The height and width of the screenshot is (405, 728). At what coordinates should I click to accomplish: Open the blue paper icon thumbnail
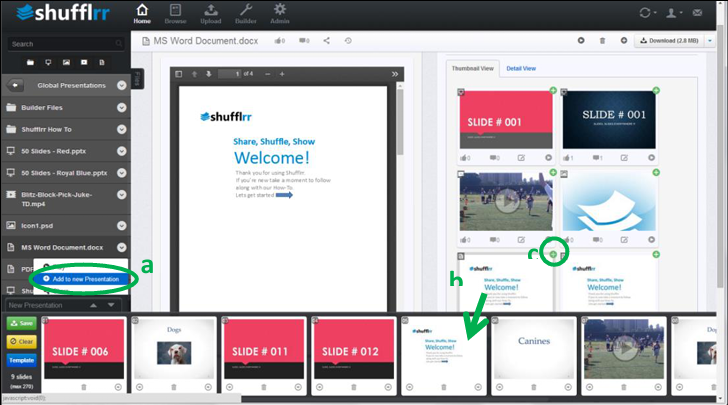tap(609, 202)
